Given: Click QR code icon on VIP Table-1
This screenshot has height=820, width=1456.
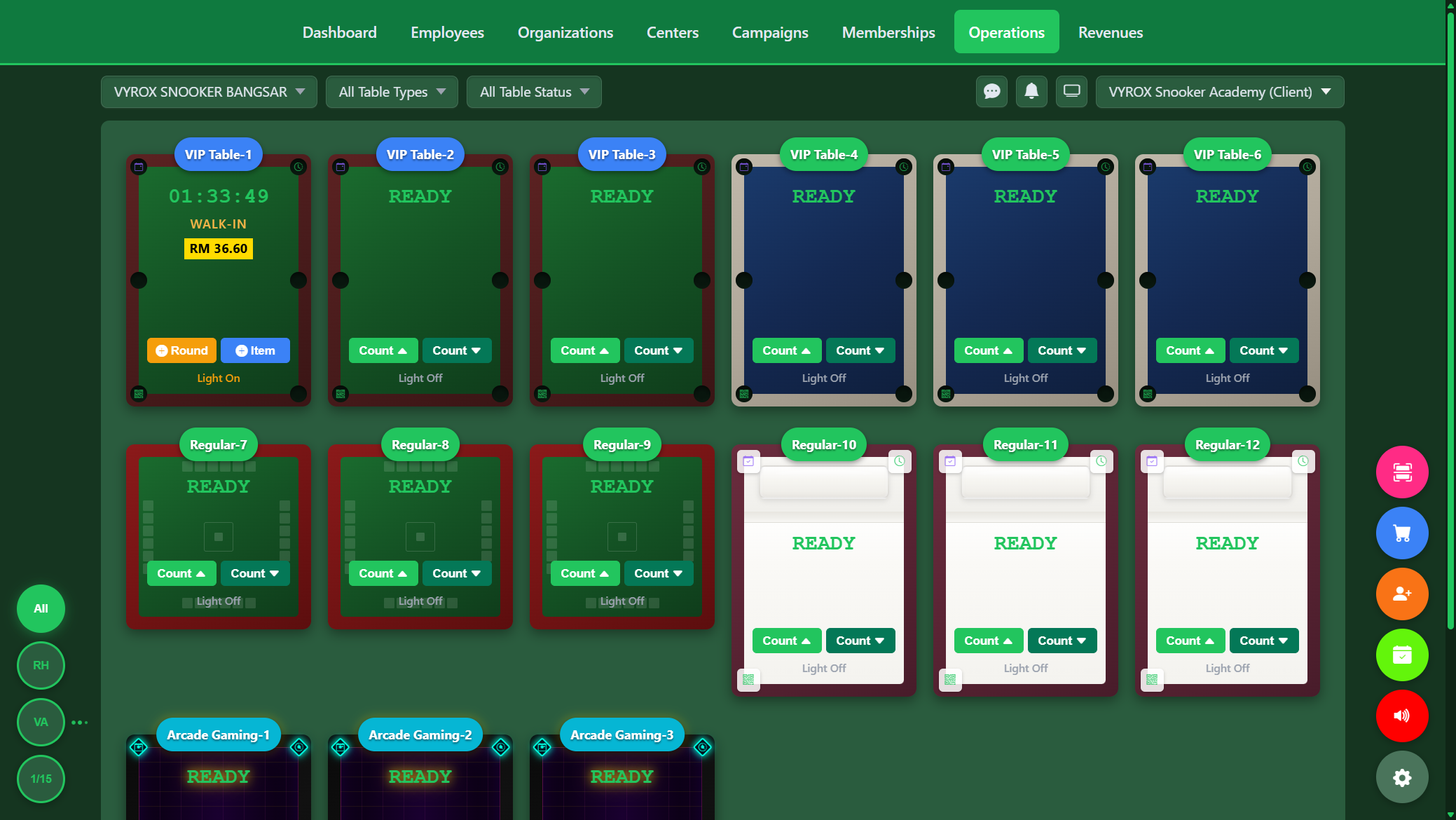Looking at the screenshot, I should [139, 394].
